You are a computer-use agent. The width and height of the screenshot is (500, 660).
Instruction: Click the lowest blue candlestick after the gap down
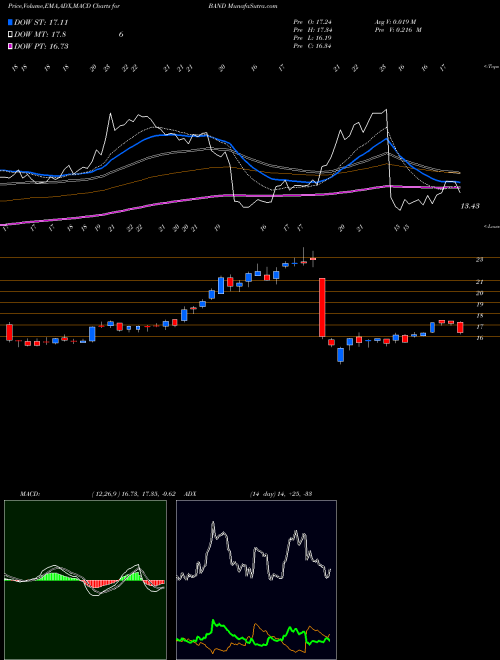pyautogui.click(x=340, y=355)
